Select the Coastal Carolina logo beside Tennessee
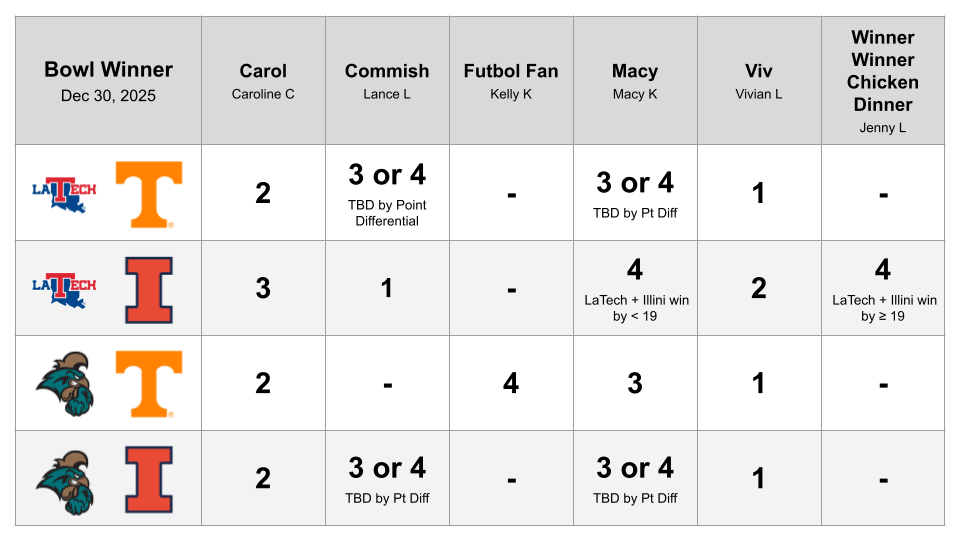 coord(62,383)
